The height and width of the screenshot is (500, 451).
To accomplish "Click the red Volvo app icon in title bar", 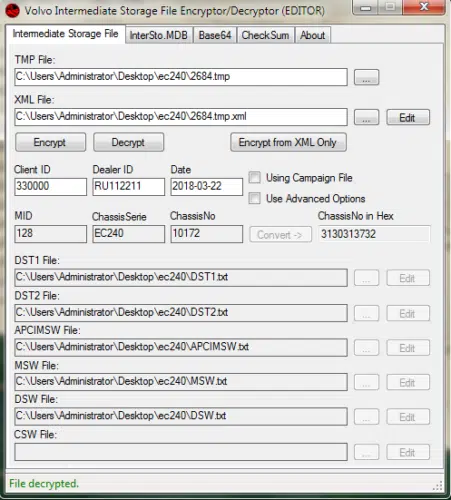I will 13,11.
